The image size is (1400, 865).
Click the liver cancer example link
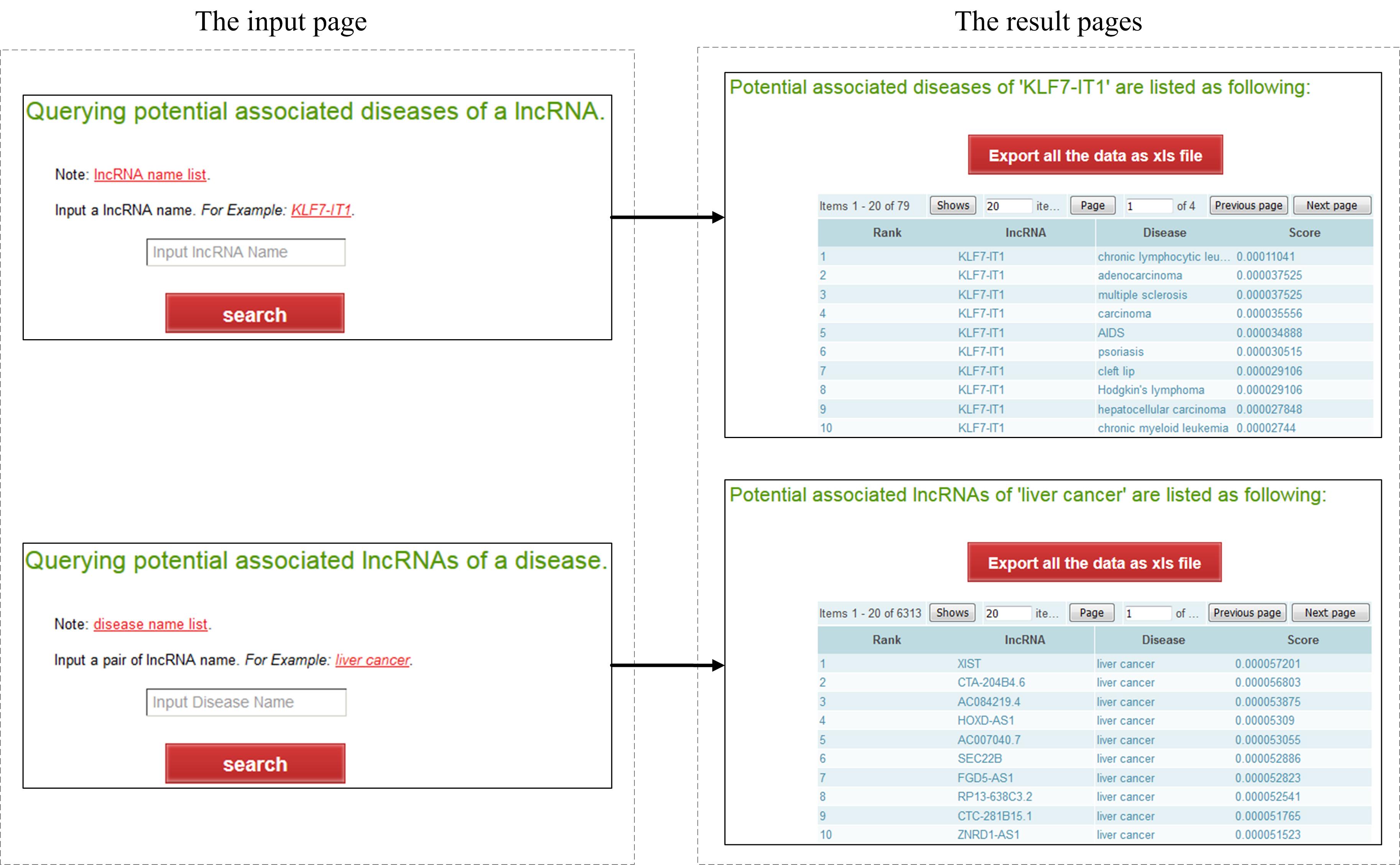point(373,660)
